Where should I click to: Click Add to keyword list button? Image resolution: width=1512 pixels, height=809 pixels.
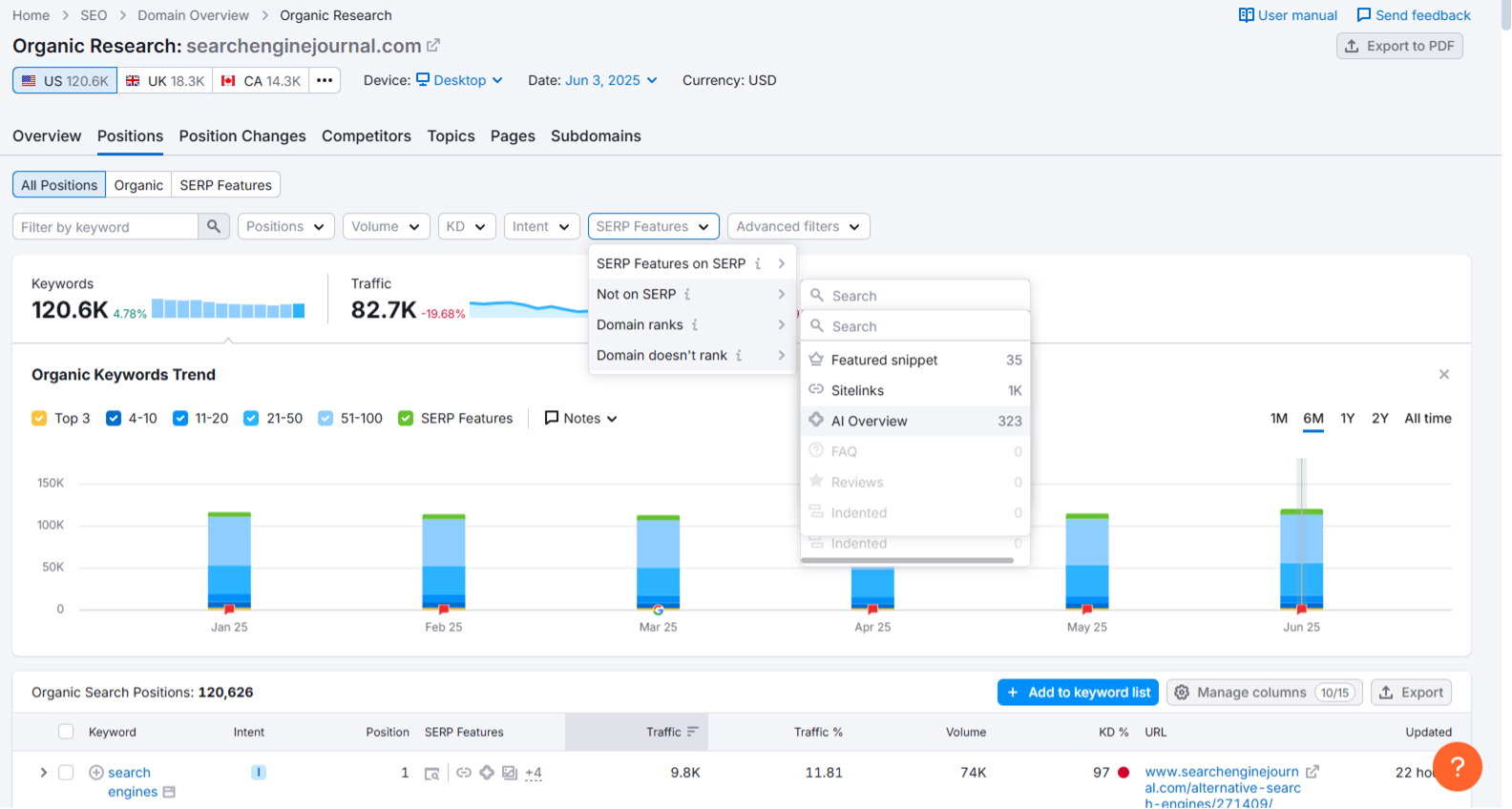pyautogui.click(x=1078, y=693)
